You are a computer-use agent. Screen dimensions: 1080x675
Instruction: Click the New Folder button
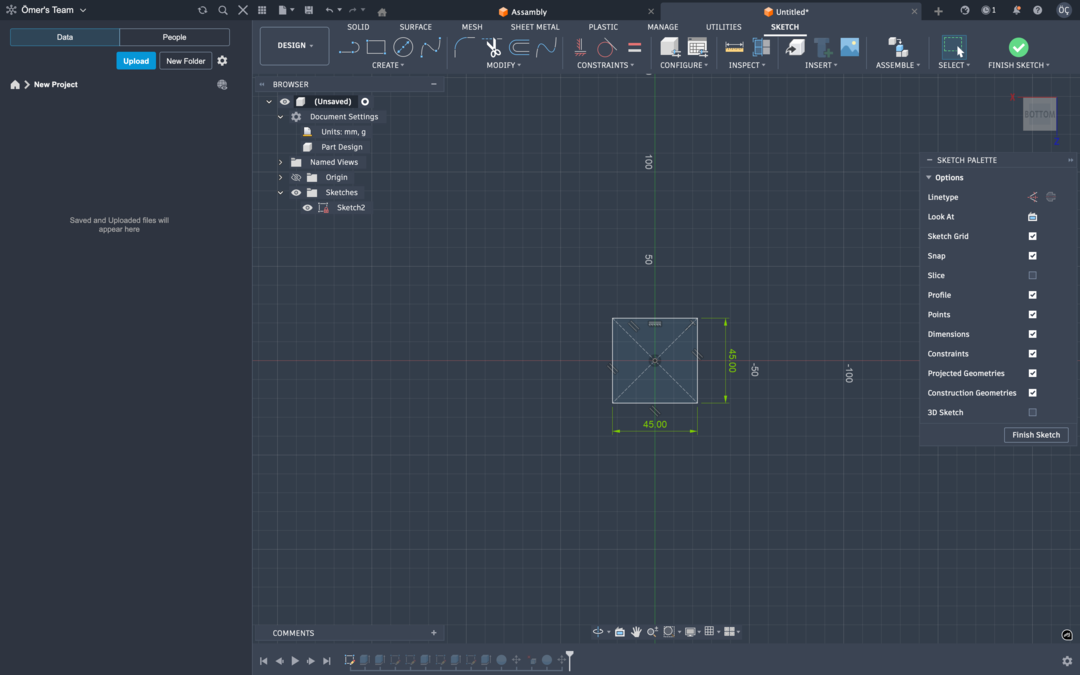click(185, 61)
